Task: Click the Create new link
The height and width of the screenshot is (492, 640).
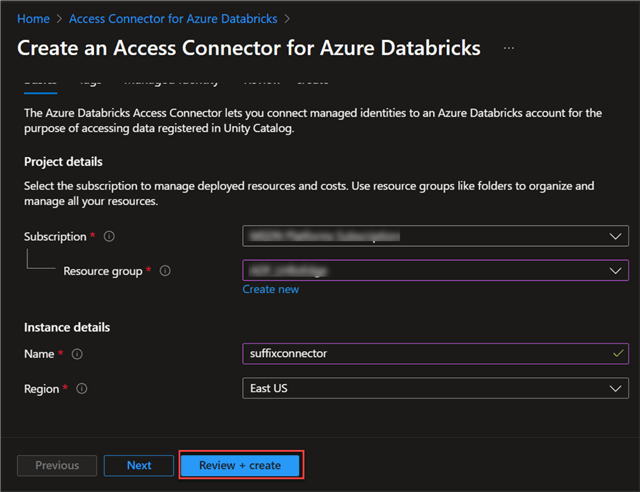Action: coord(270,289)
